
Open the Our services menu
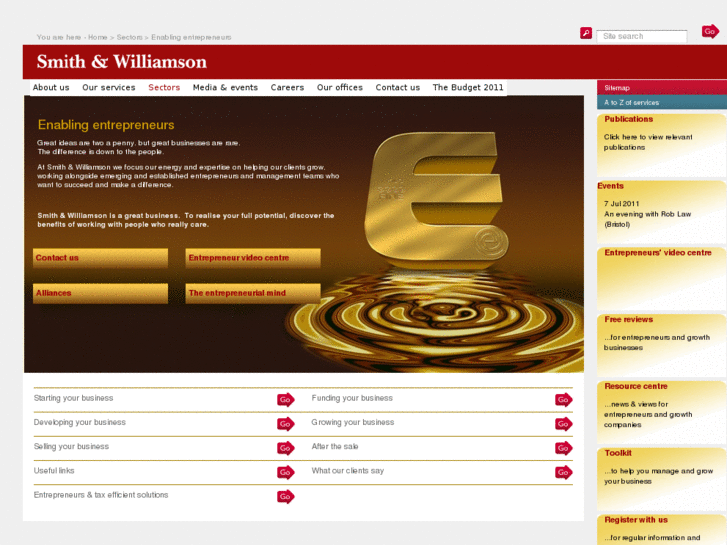pos(109,87)
